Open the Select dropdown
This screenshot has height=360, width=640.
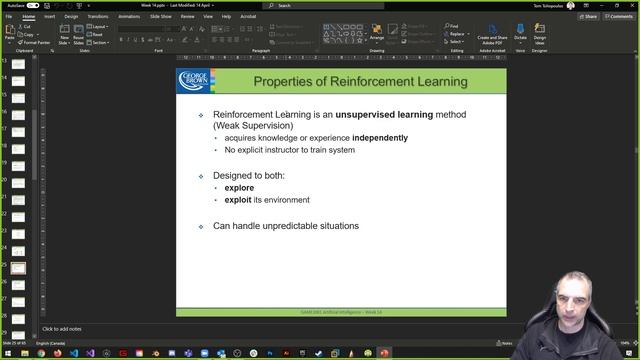(x=453, y=42)
